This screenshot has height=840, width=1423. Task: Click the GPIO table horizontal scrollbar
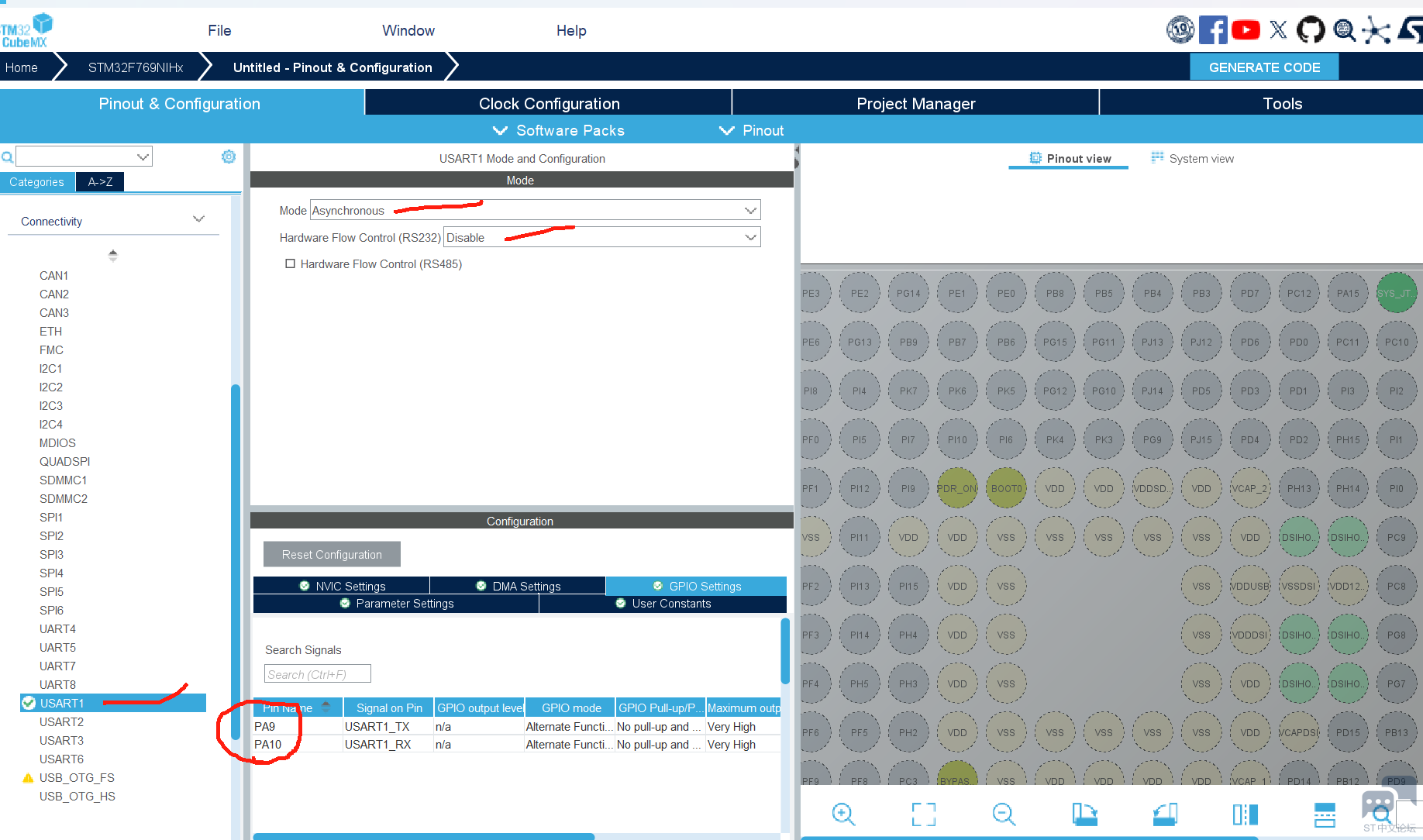point(424,836)
